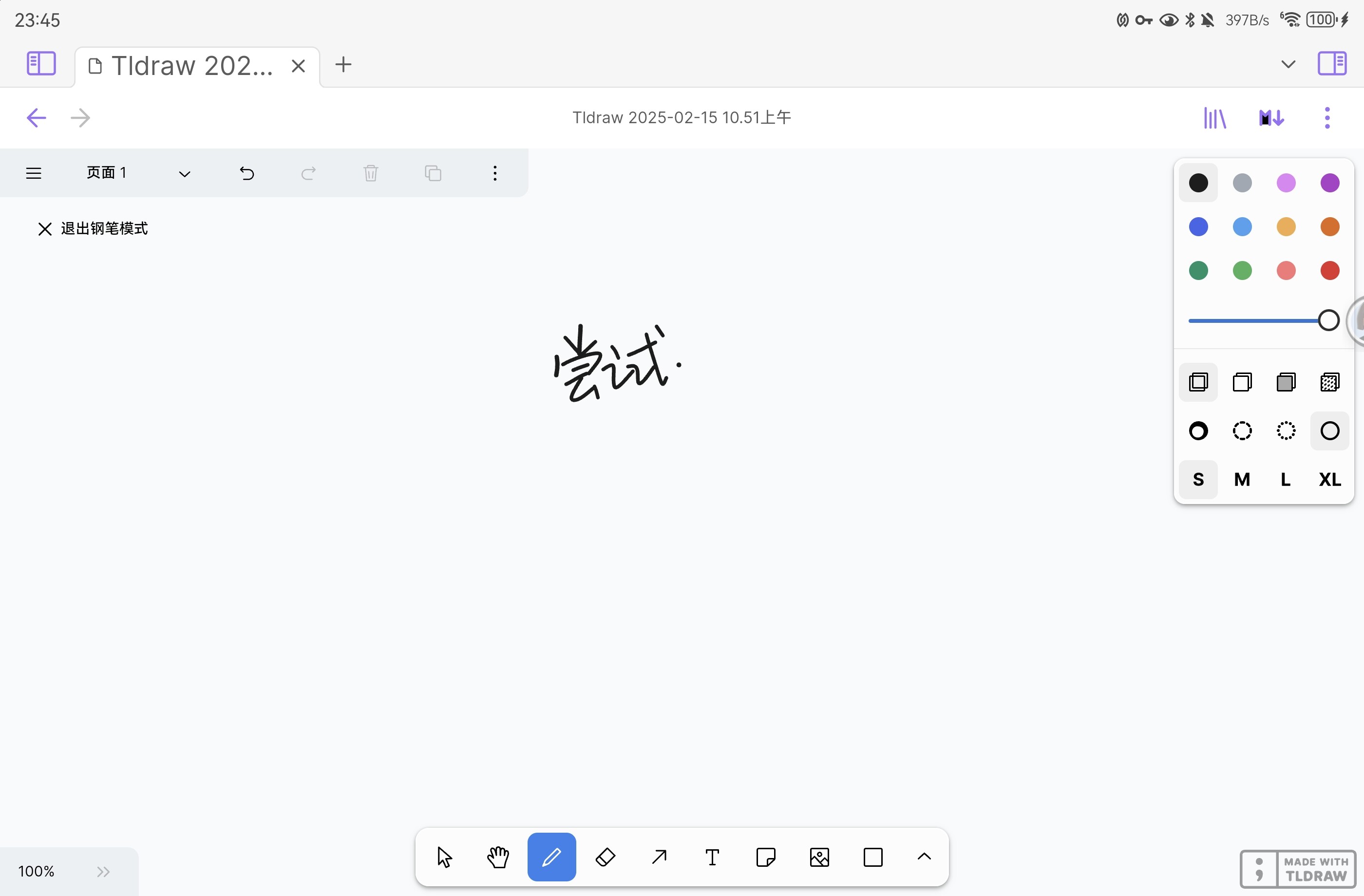
Task: Select the Hand pan tool
Action: tap(498, 857)
